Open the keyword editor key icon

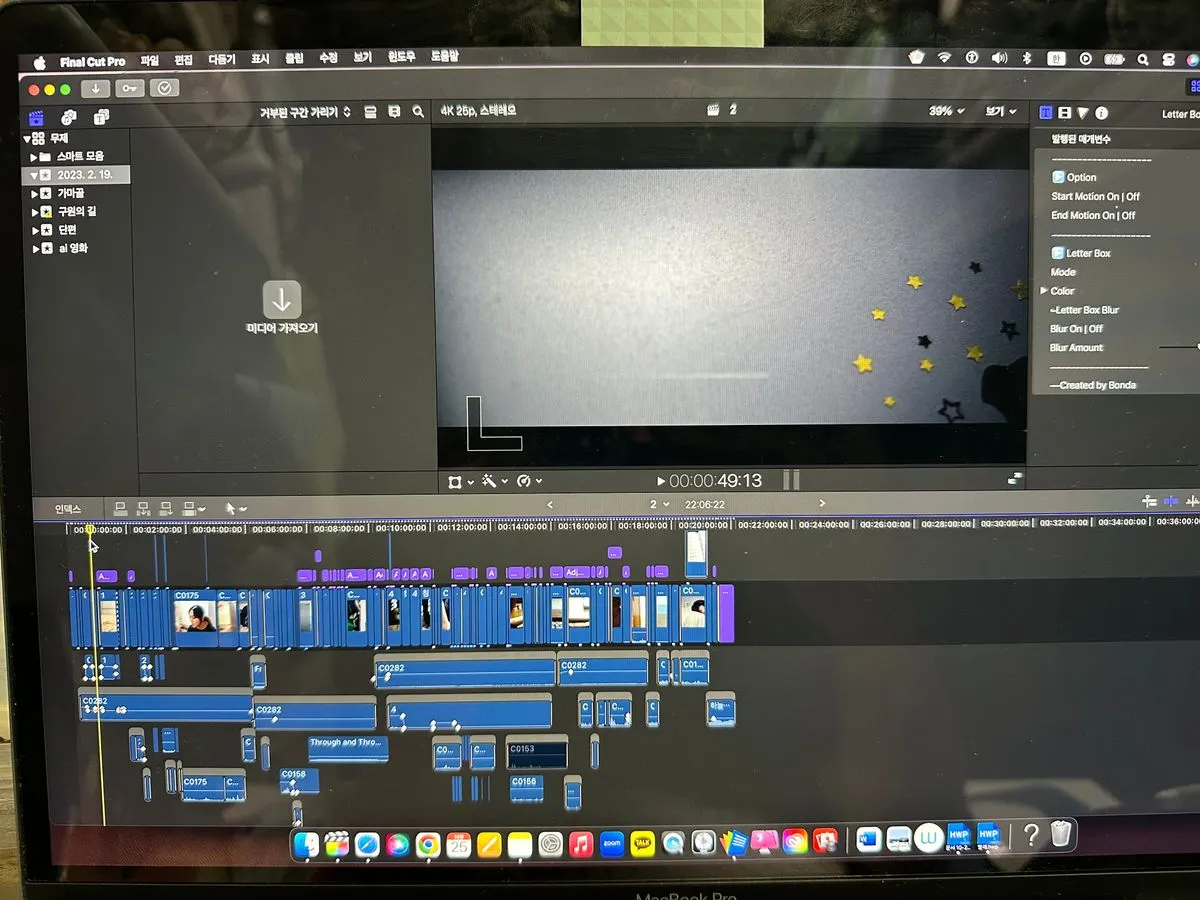coord(130,88)
